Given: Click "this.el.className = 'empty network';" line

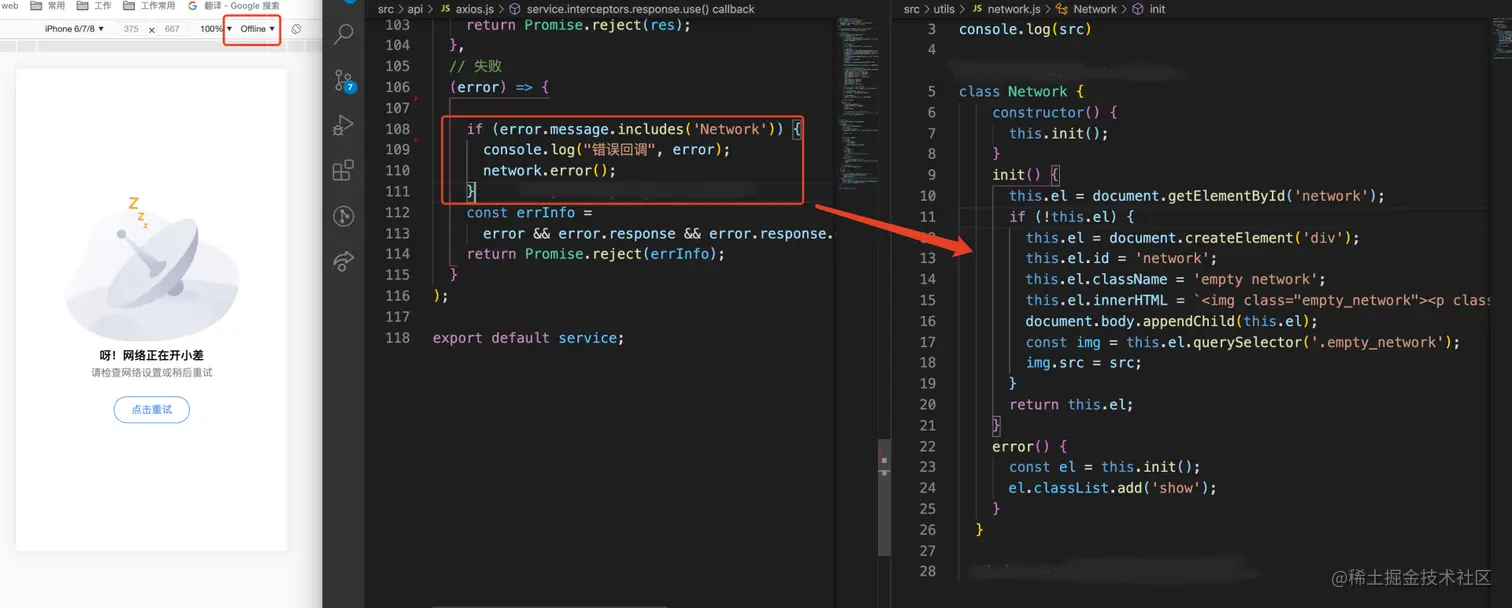Looking at the screenshot, I should click(1175, 279).
